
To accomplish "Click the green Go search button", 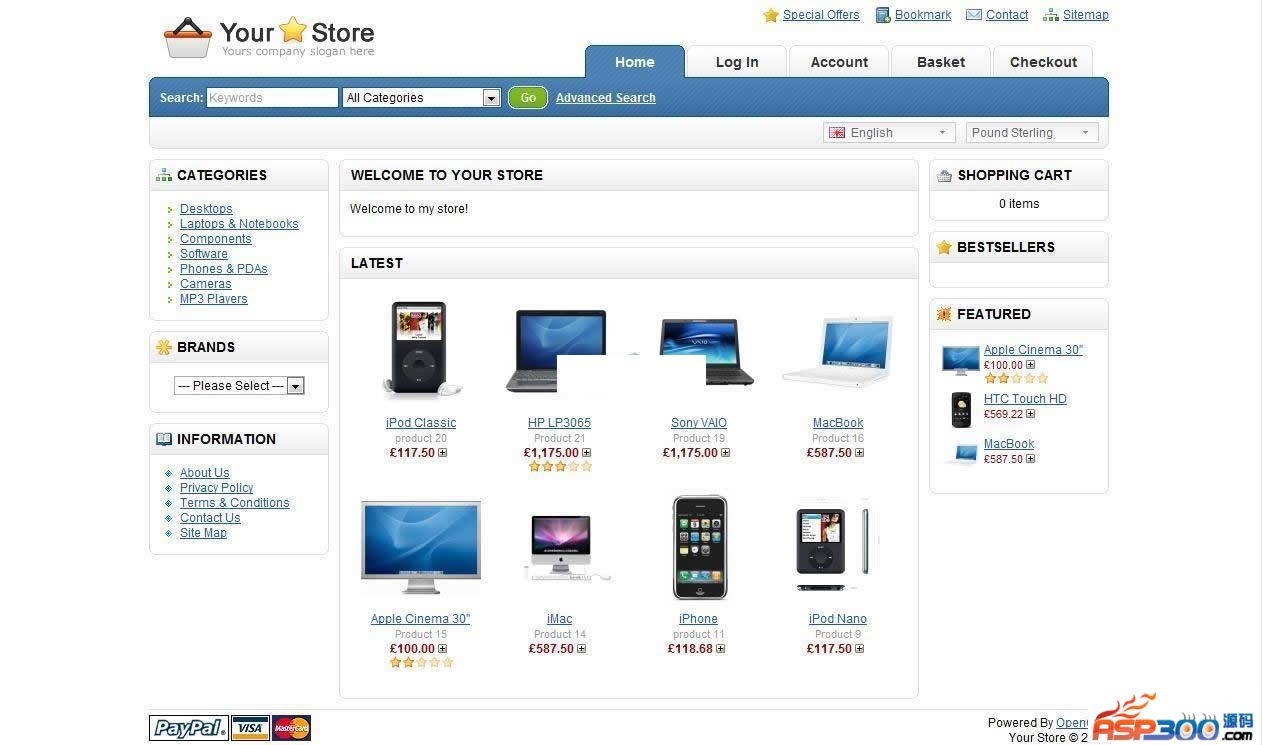I will pos(528,97).
